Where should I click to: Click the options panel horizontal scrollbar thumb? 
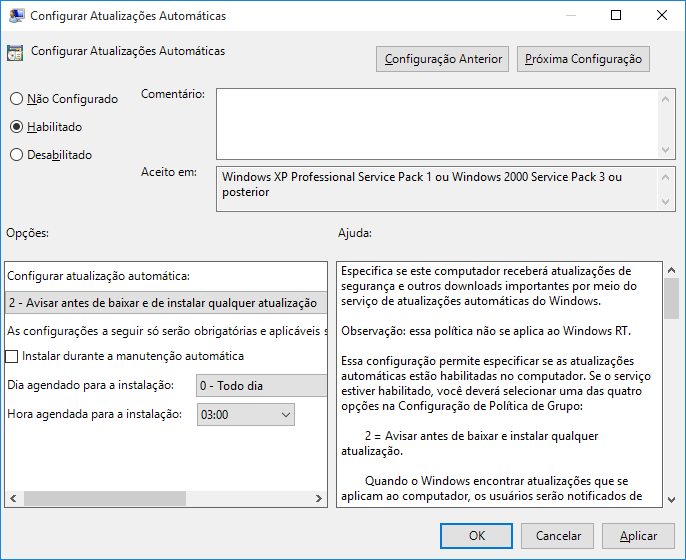[105, 498]
